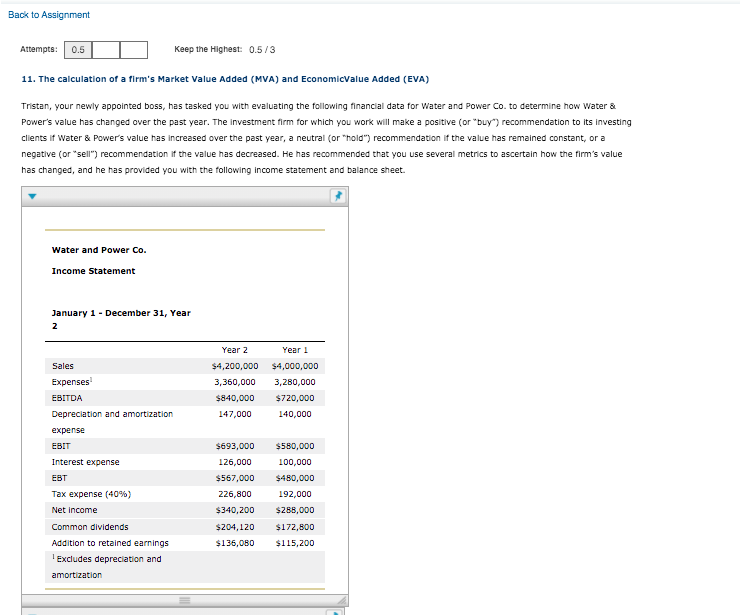Screen dimensions: 740x615
Task: Select Year 1 tax expense 192,000
Action: point(295,494)
